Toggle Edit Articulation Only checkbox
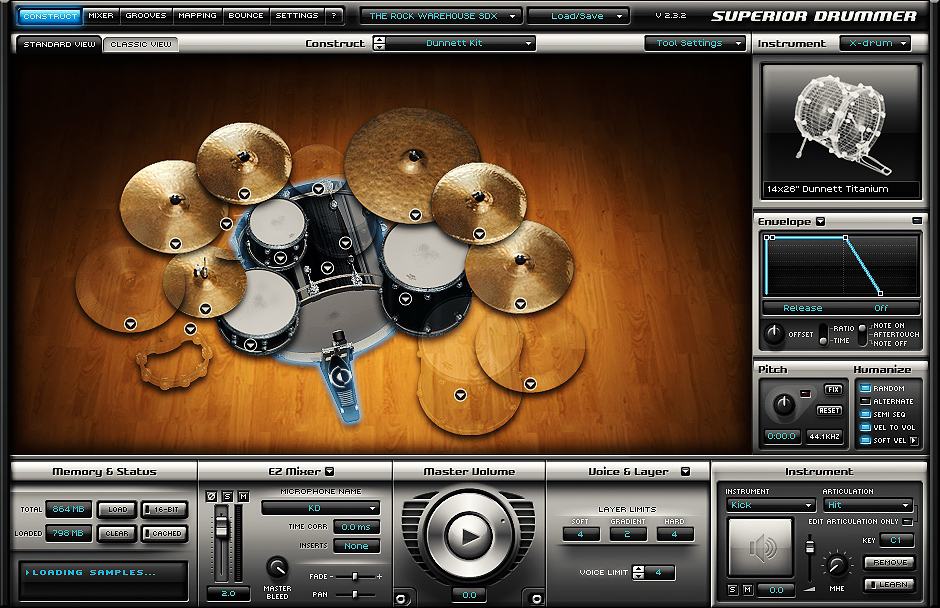940x608 pixels. (x=907, y=521)
